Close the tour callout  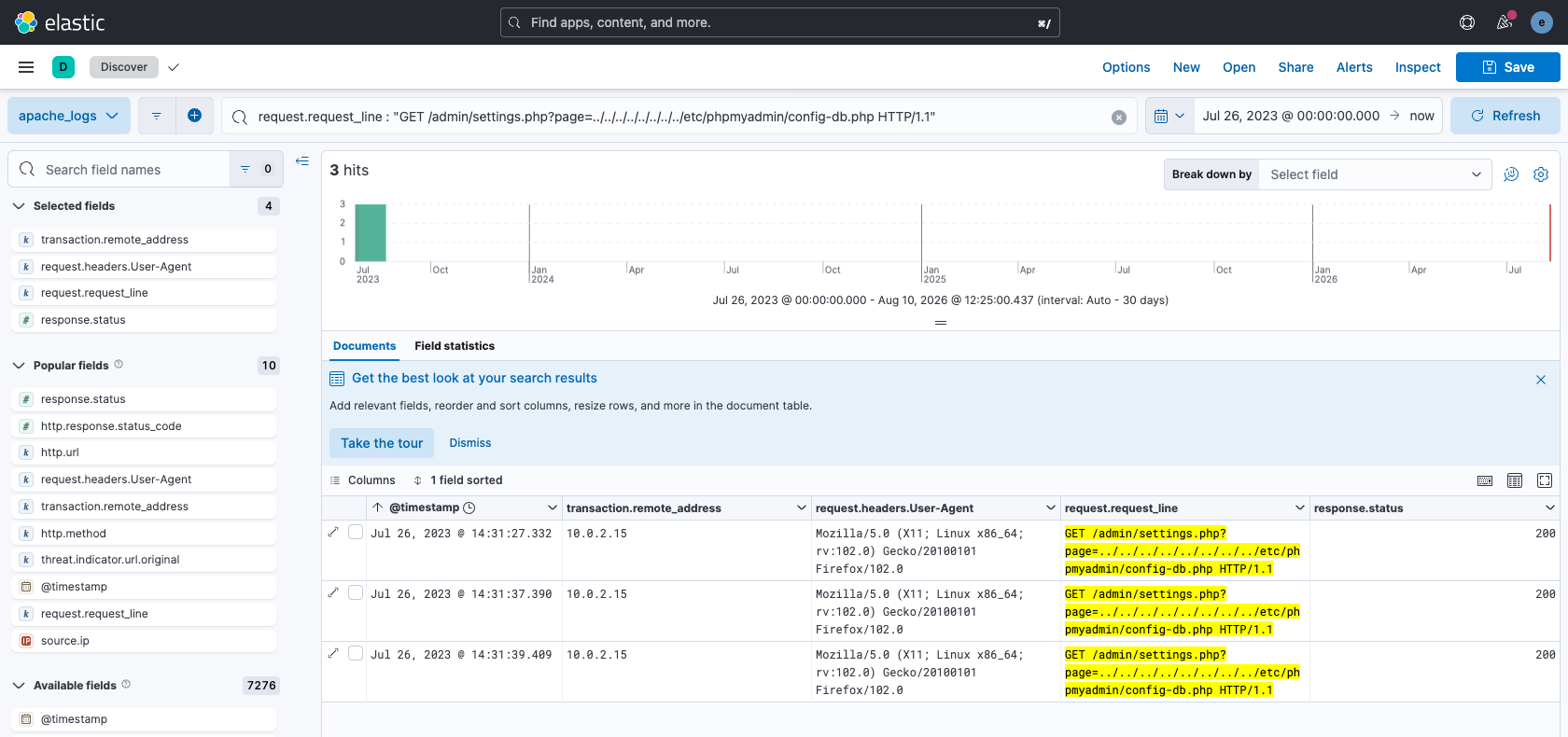(x=1541, y=380)
